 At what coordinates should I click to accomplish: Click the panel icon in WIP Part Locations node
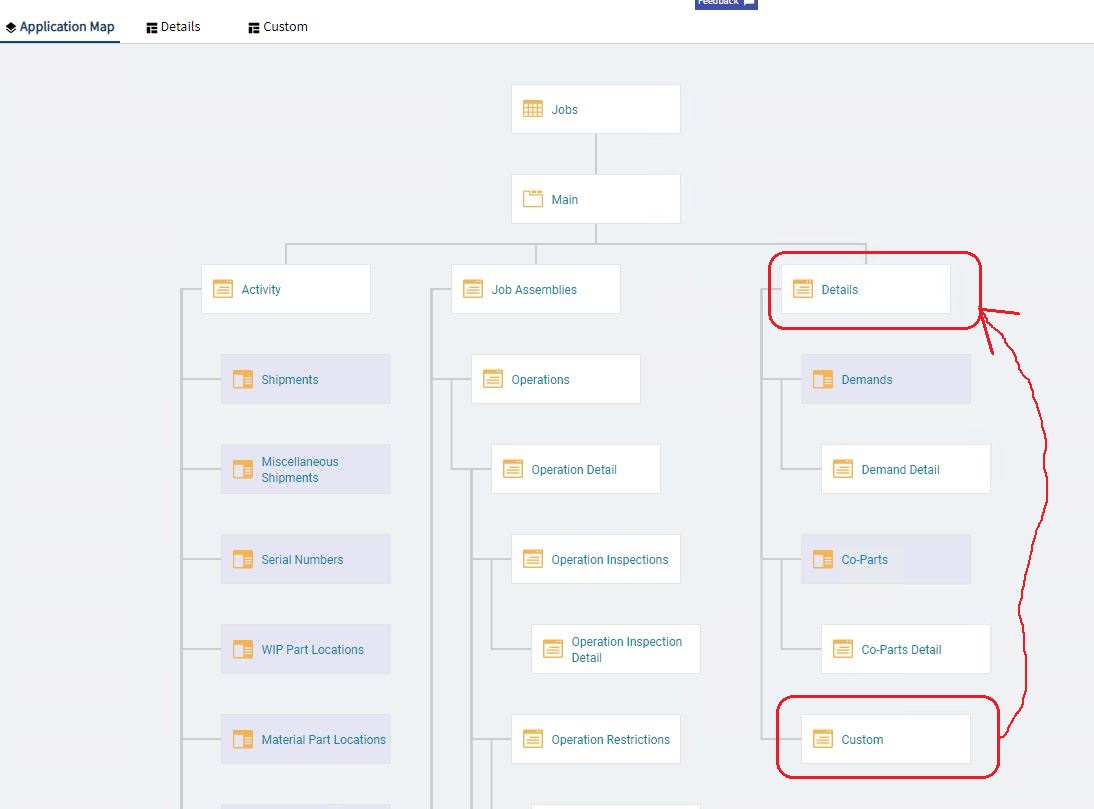click(243, 649)
